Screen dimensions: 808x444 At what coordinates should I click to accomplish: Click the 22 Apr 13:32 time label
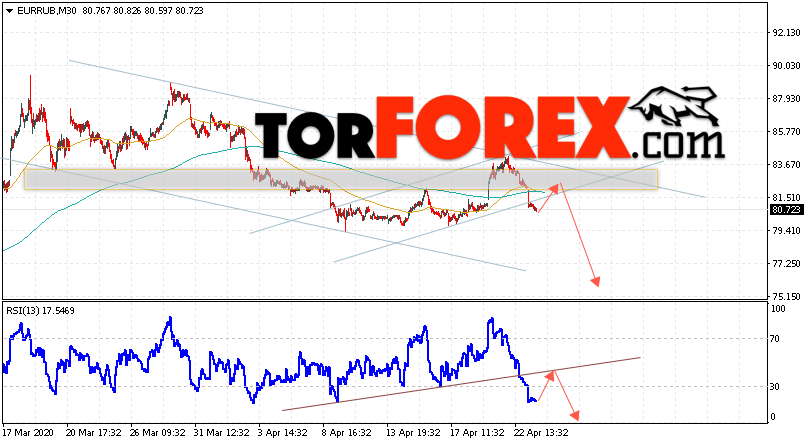[541, 433]
